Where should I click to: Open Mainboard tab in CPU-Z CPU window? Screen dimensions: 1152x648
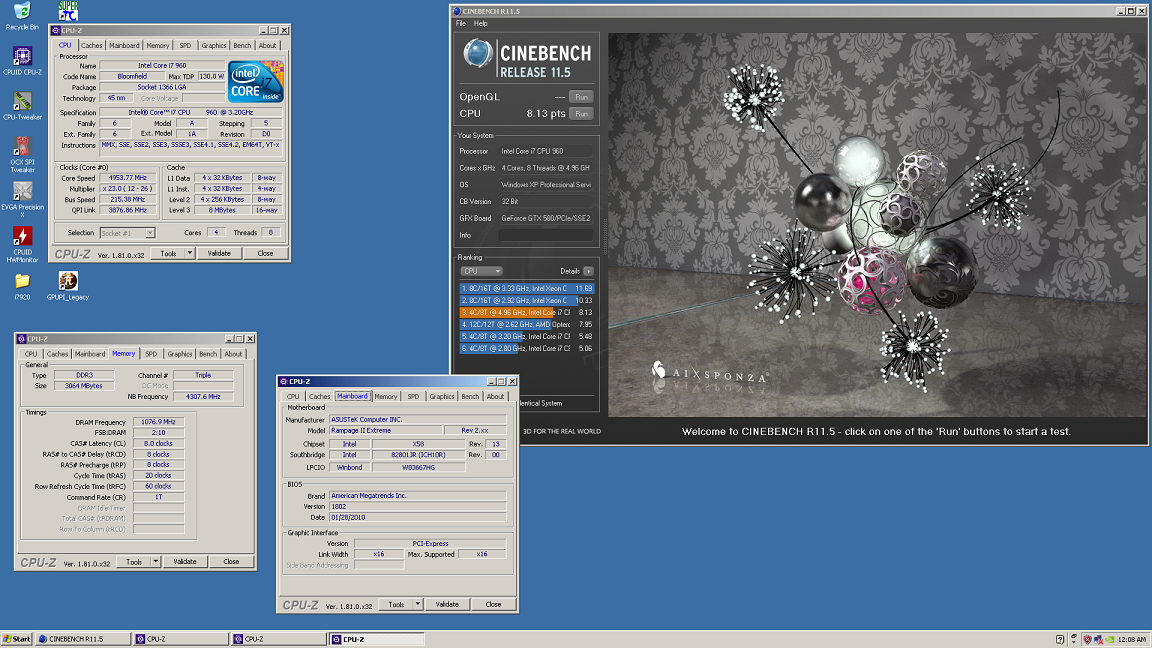pos(123,46)
